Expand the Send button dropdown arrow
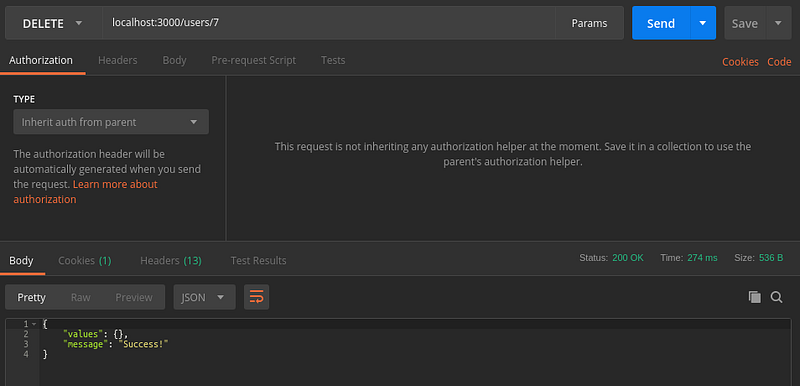Screen dimensions: 800x386 click(703, 23)
